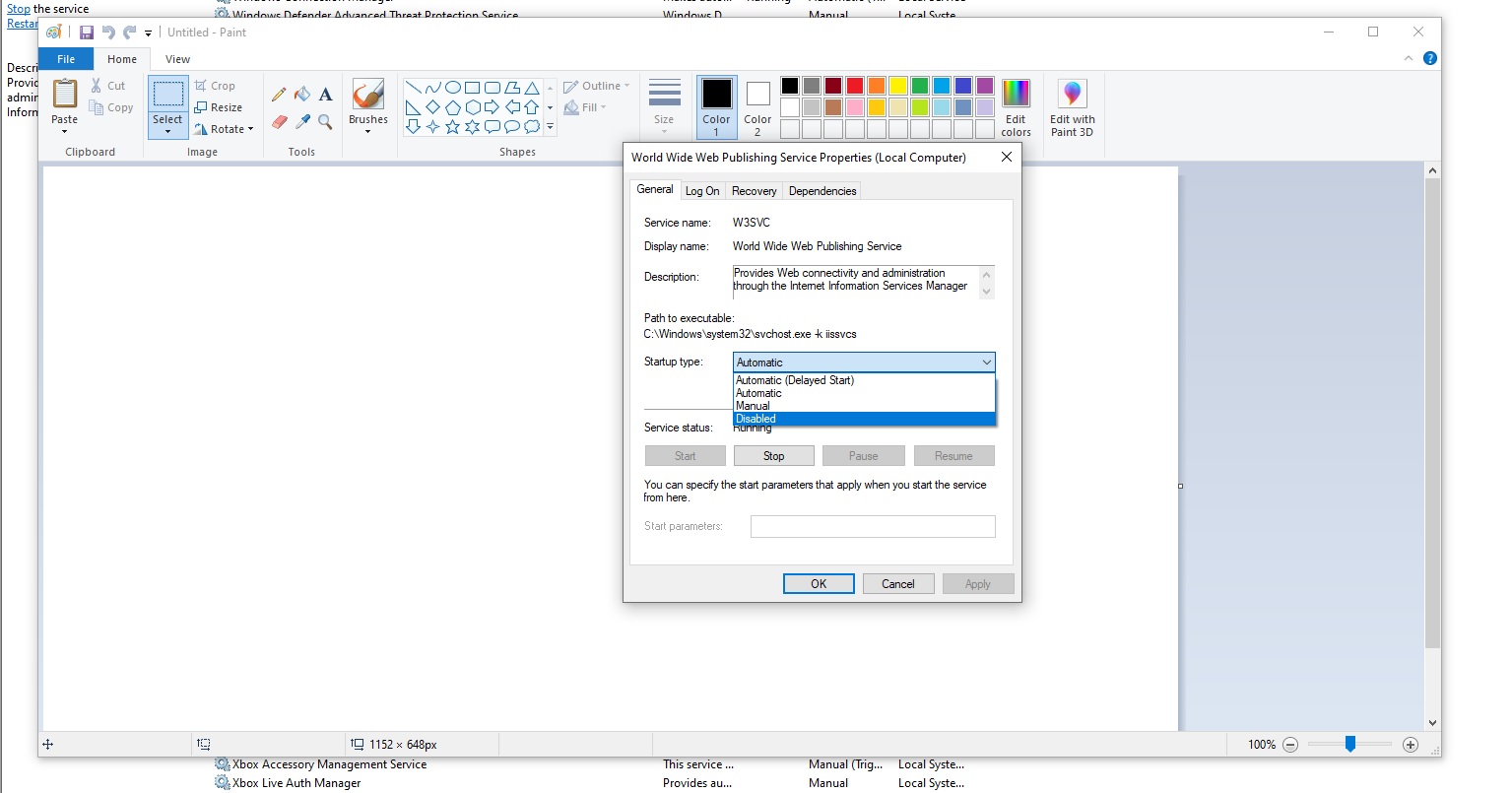The height and width of the screenshot is (793, 1512).
Task: Pick the yellow color swatch
Action: (898, 86)
